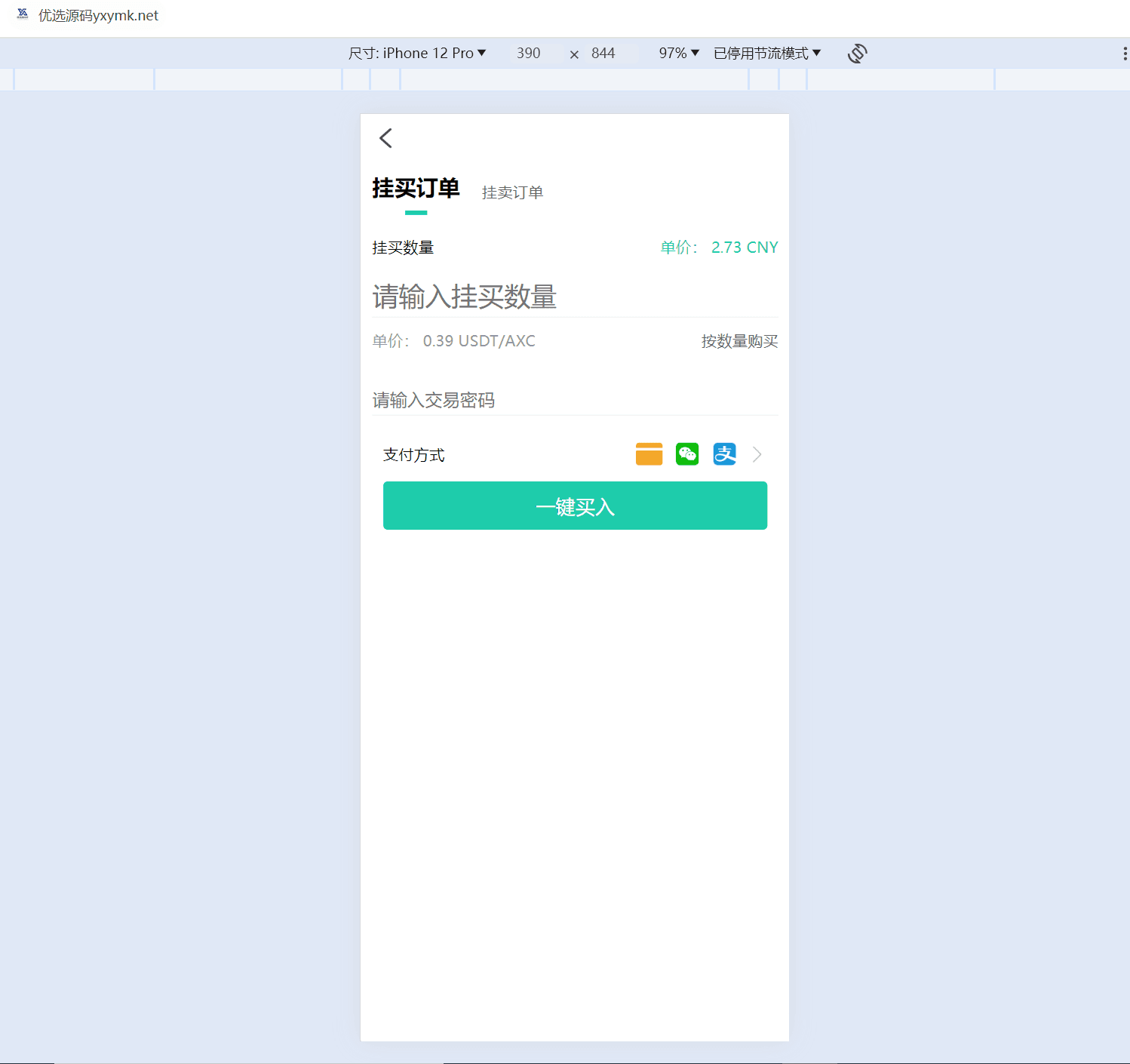Expand payment methods with the right chevron
The image size is (1130, 1064).
click(757, 454)
